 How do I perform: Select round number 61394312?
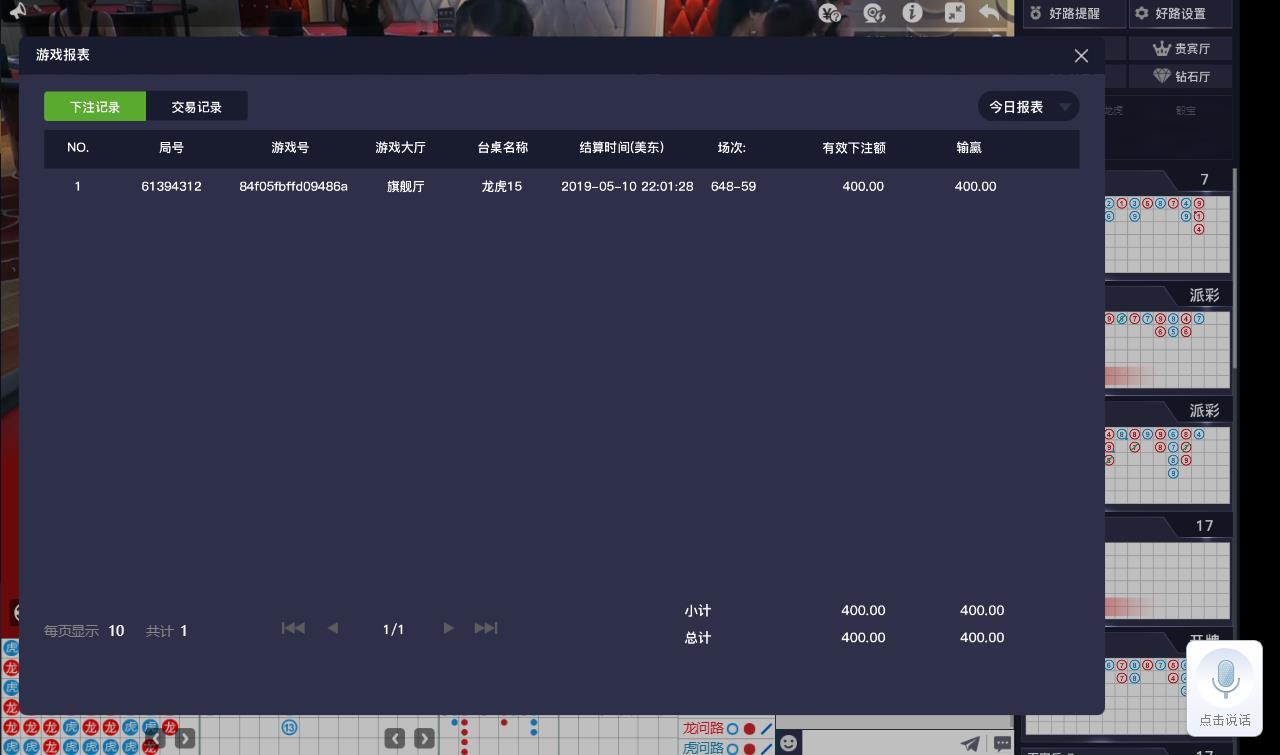pos(171,187)
